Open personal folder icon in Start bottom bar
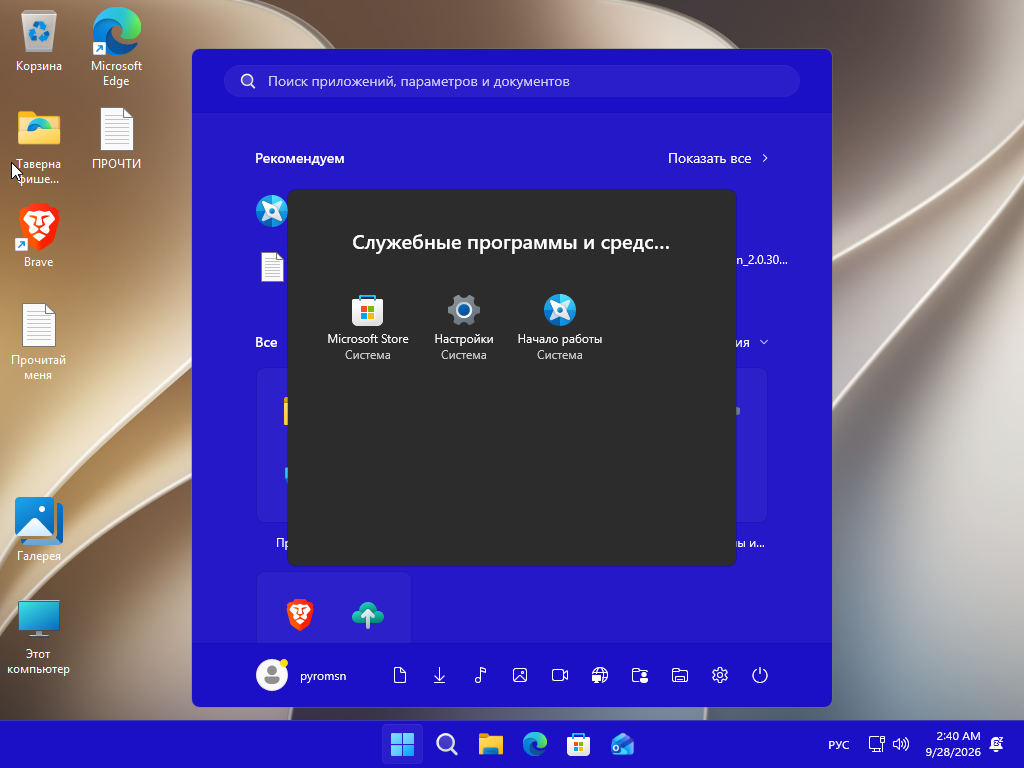Viewport: 1024px width, 768px height. click(x=640, y=675)
